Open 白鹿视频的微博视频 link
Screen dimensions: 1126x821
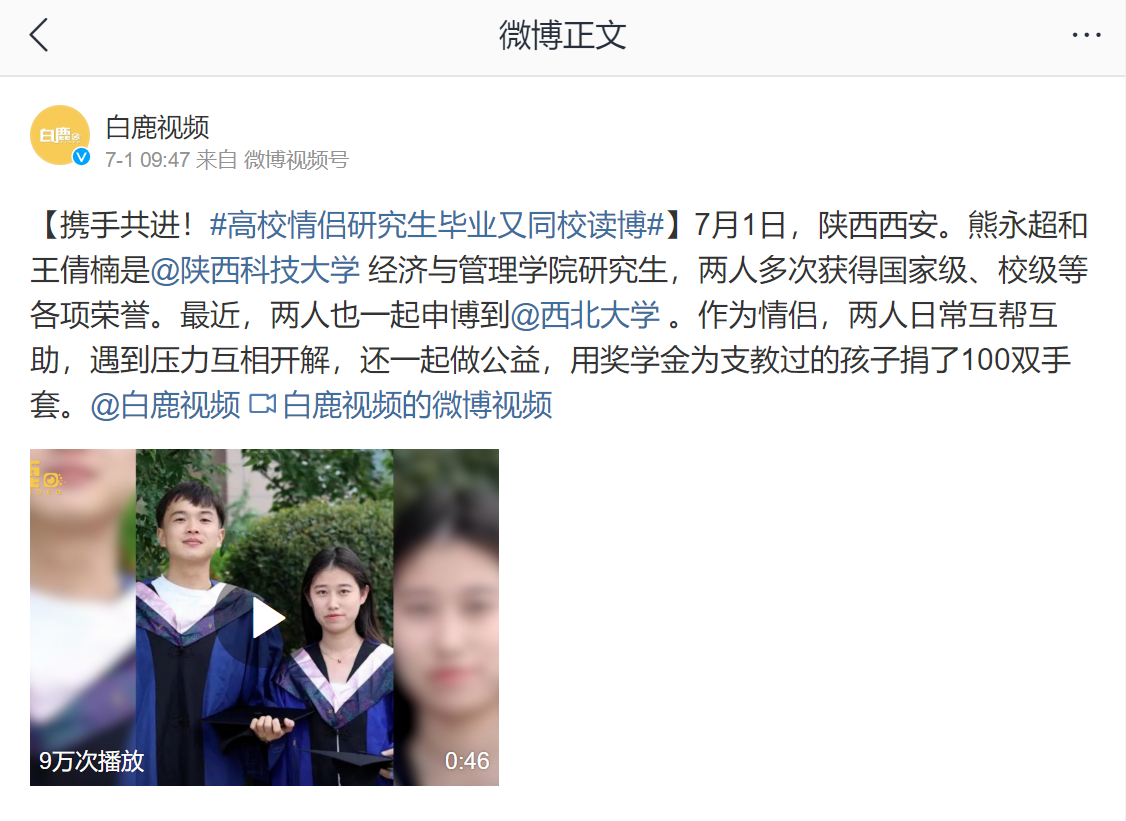[417, 405]
